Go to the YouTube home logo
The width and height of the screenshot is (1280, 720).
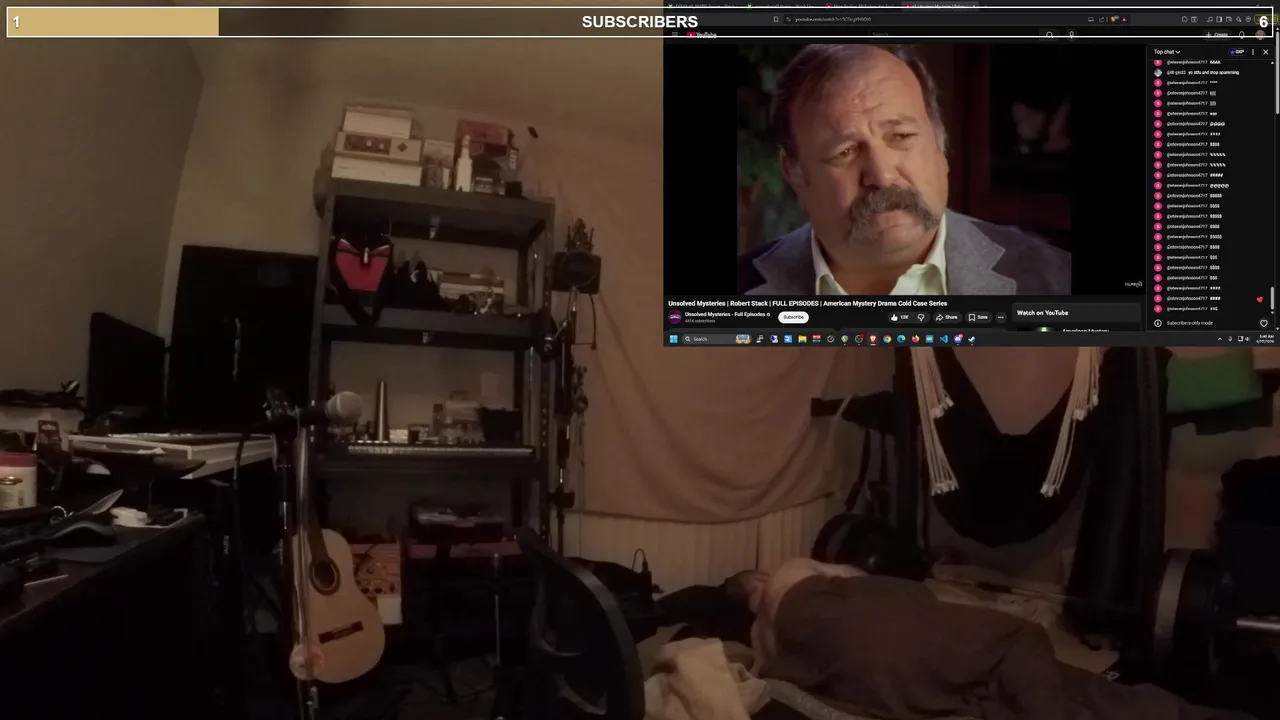click(701, 35)
